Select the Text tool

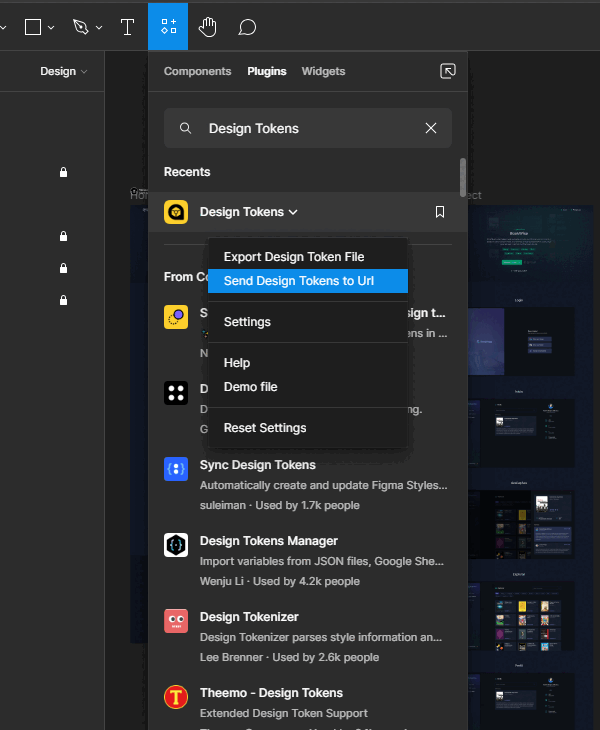point(127,27)
